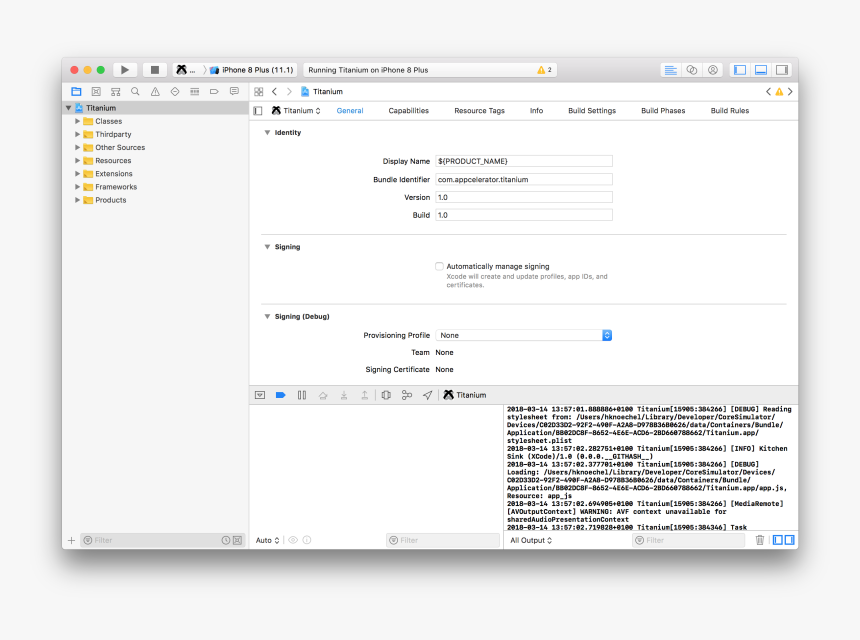The height and width of the screenshot is (640, 860).
Task: Open the Titanium target selector
Action: tap(296, 111)
